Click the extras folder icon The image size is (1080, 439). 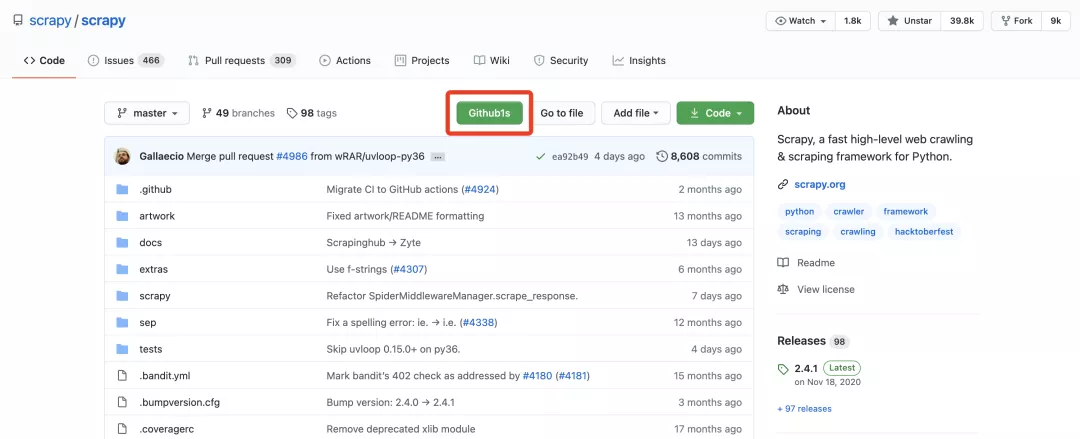pos(123,269)
